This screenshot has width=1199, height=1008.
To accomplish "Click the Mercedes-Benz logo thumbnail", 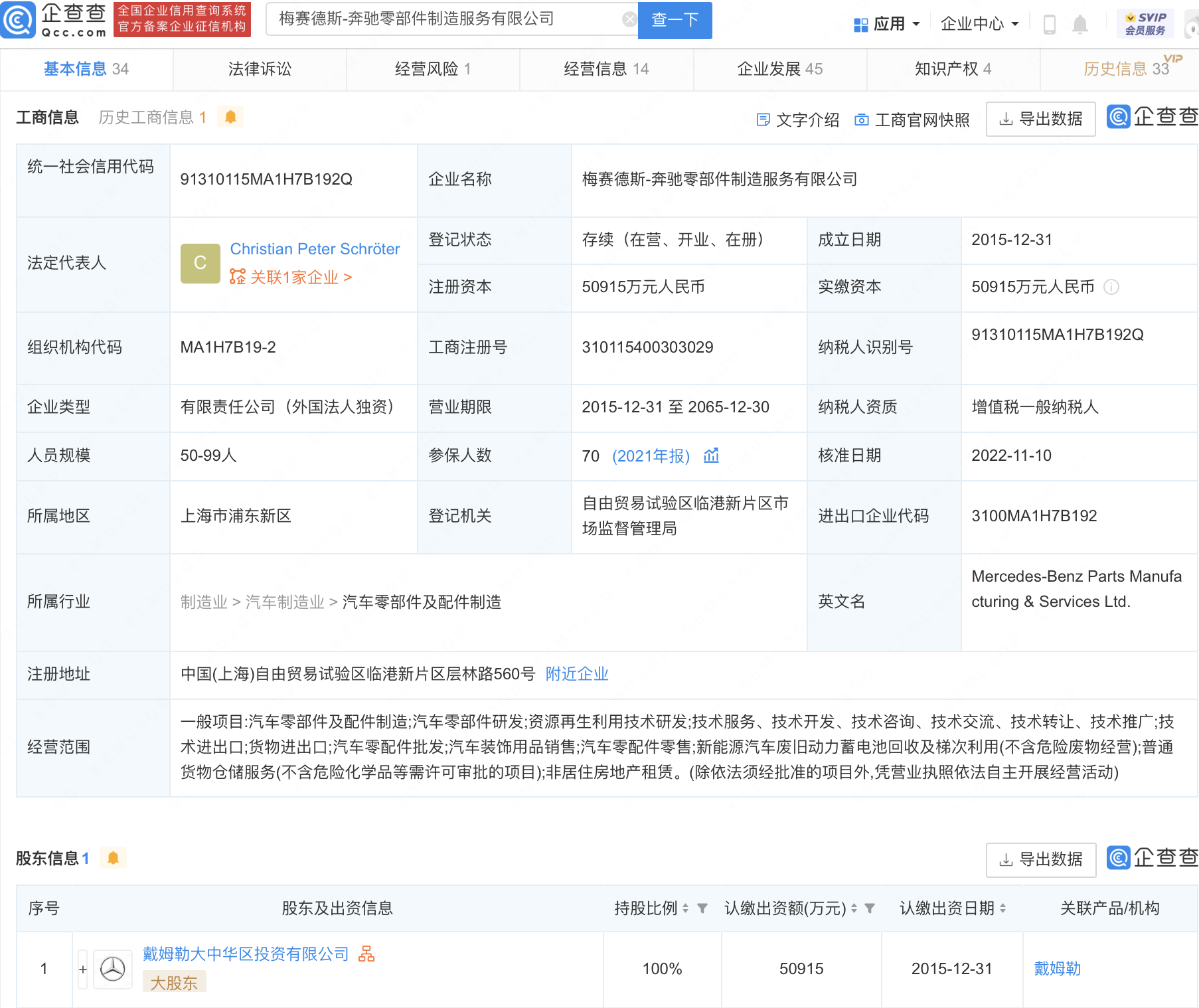I will coord(112,969).
